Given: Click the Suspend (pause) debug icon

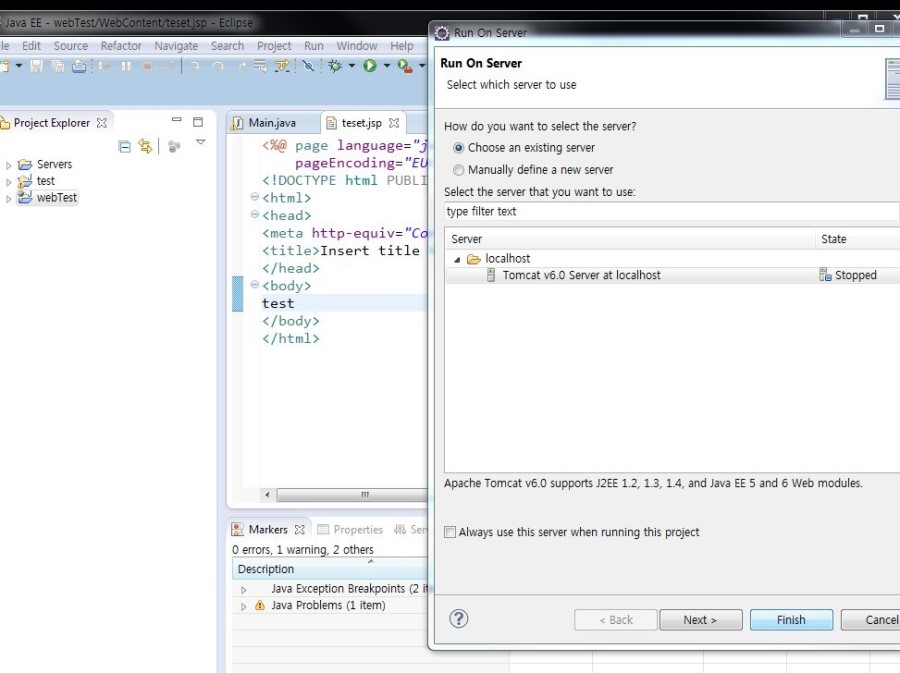Looking at the screenshot, I should pos(126,66).
